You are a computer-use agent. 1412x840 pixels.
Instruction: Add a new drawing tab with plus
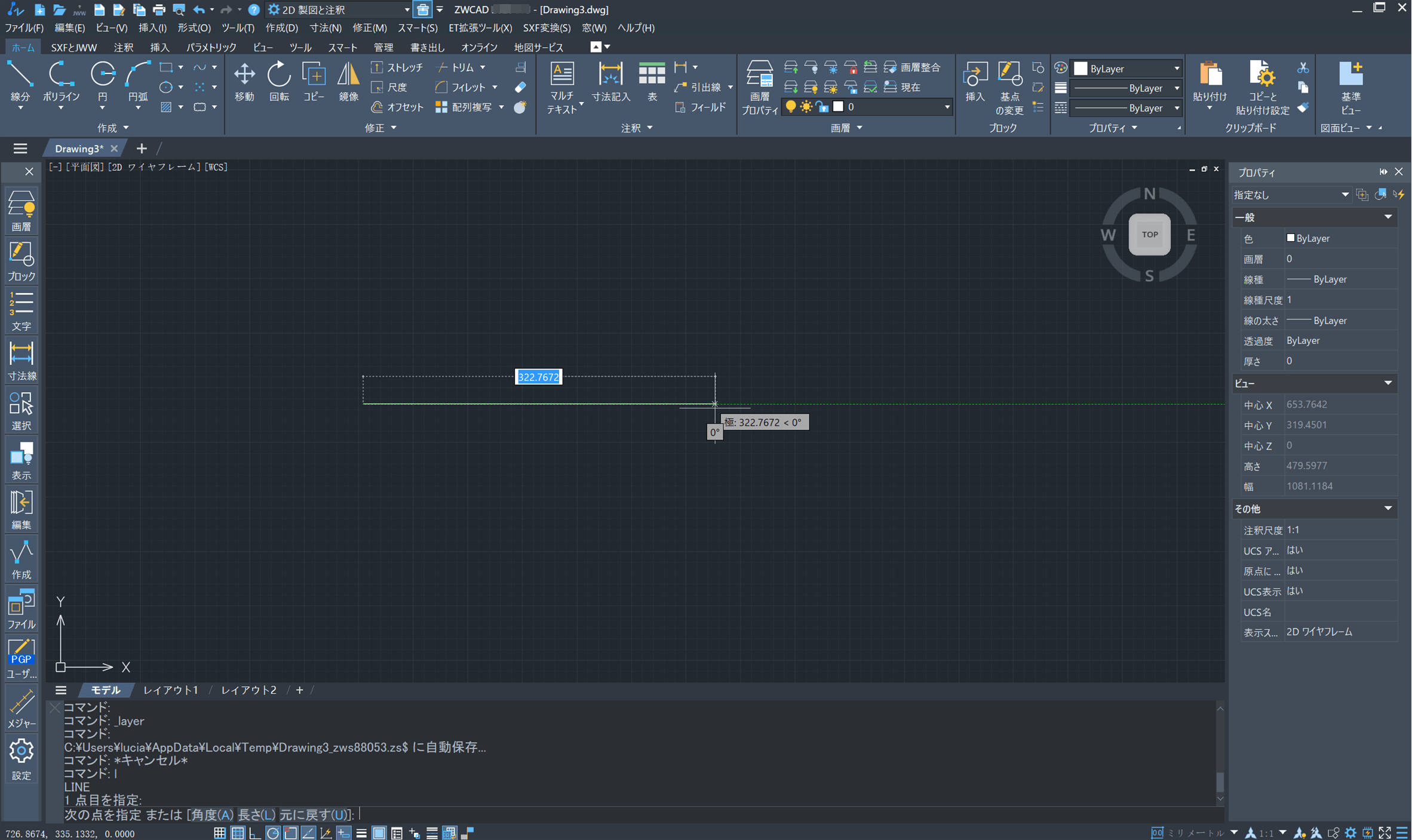(141, 148)
